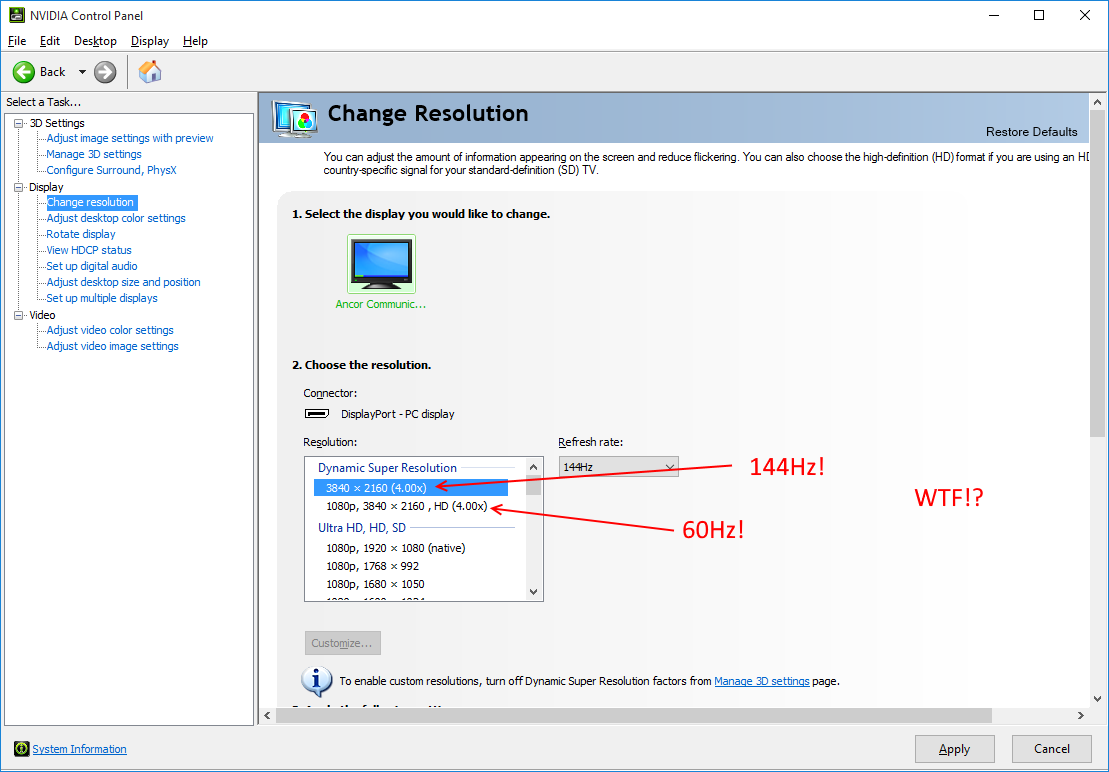This screenshot has width=1109, height=772.
Task: Click the DisplayPort connector icon
Action: tap(316, 414)
